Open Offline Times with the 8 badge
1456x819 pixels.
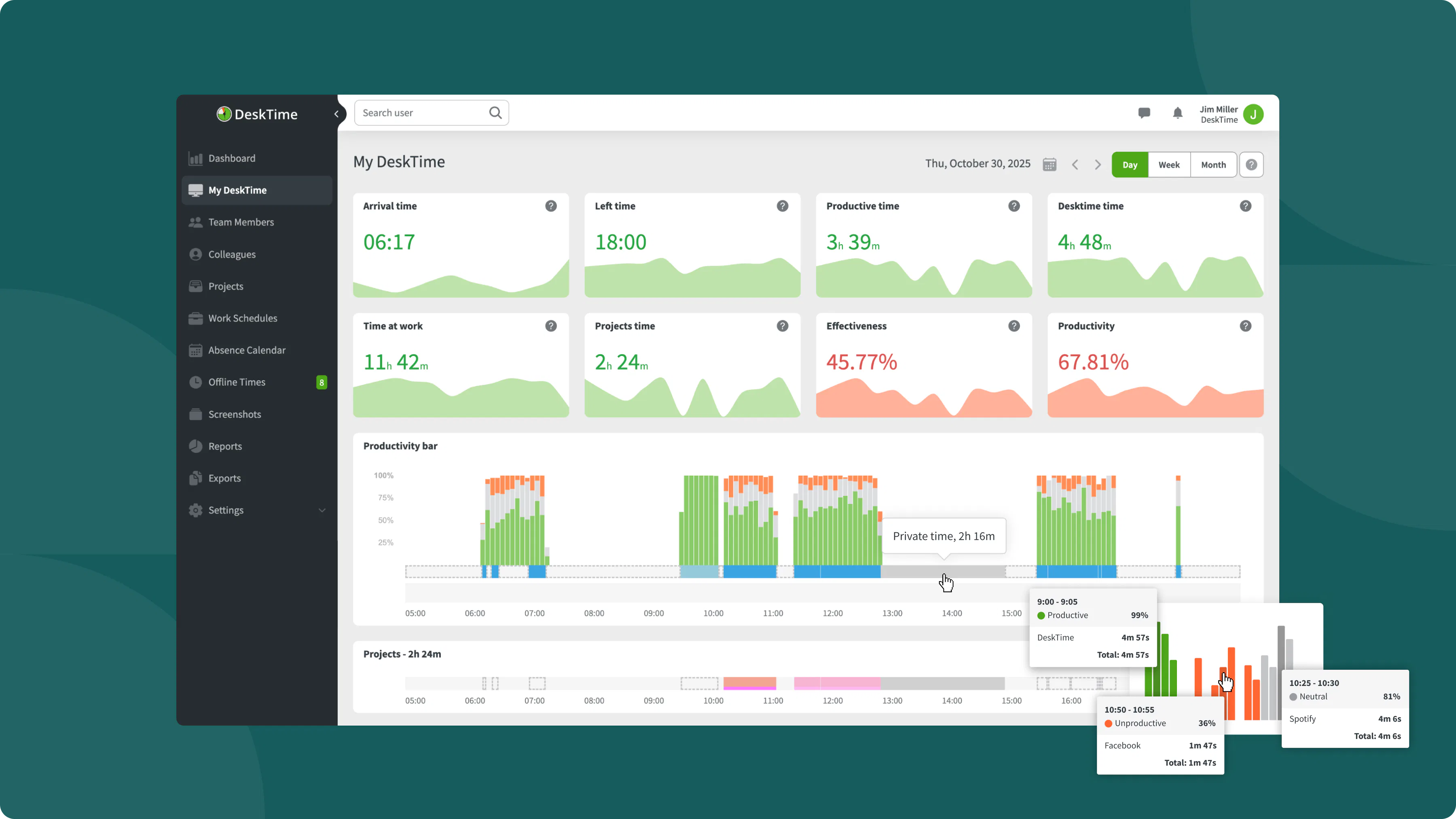click(237, 382)
